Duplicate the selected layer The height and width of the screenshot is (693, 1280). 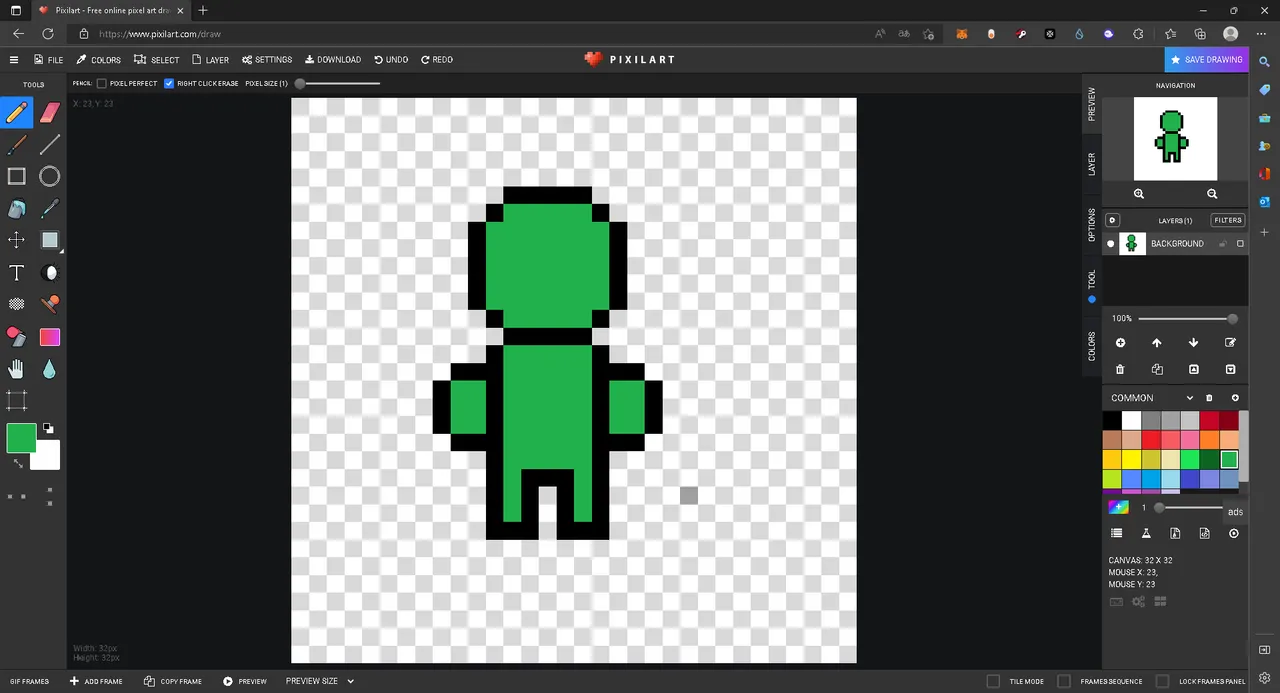[x=1157, y=370]
